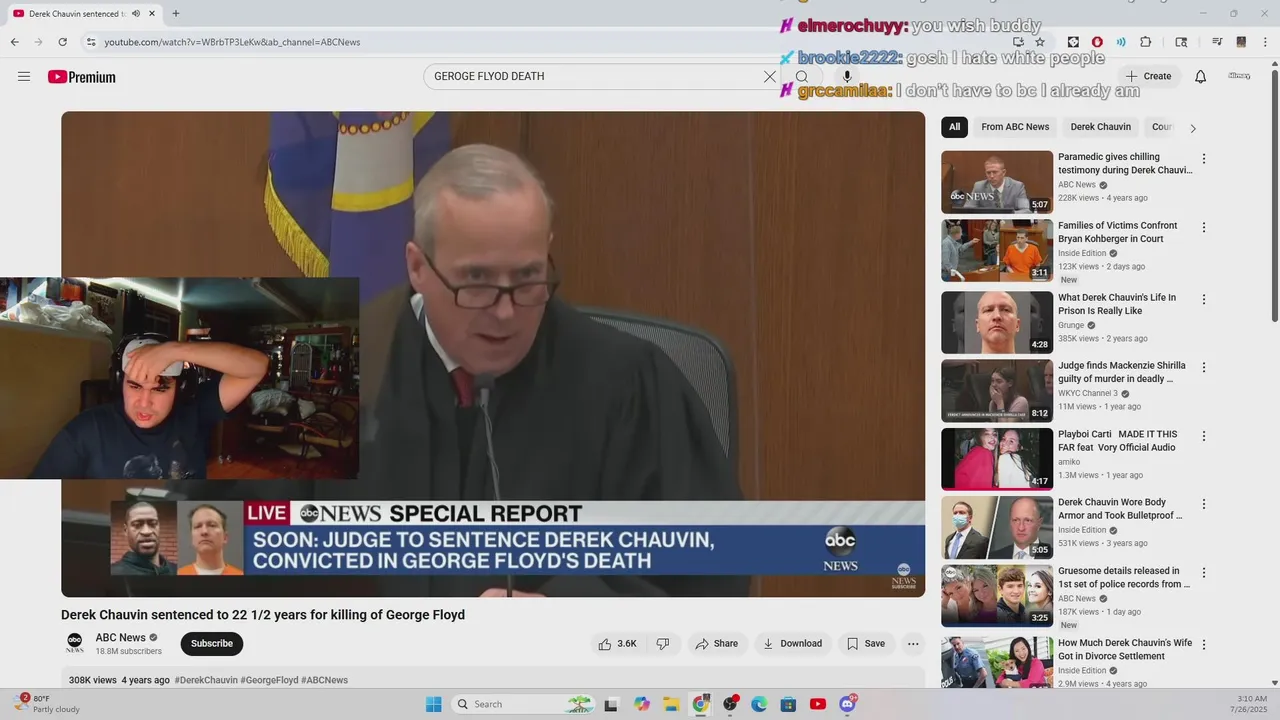1280x720 pixels.
Task: Open ABC News channel avatar
Action: coord(75,643)
